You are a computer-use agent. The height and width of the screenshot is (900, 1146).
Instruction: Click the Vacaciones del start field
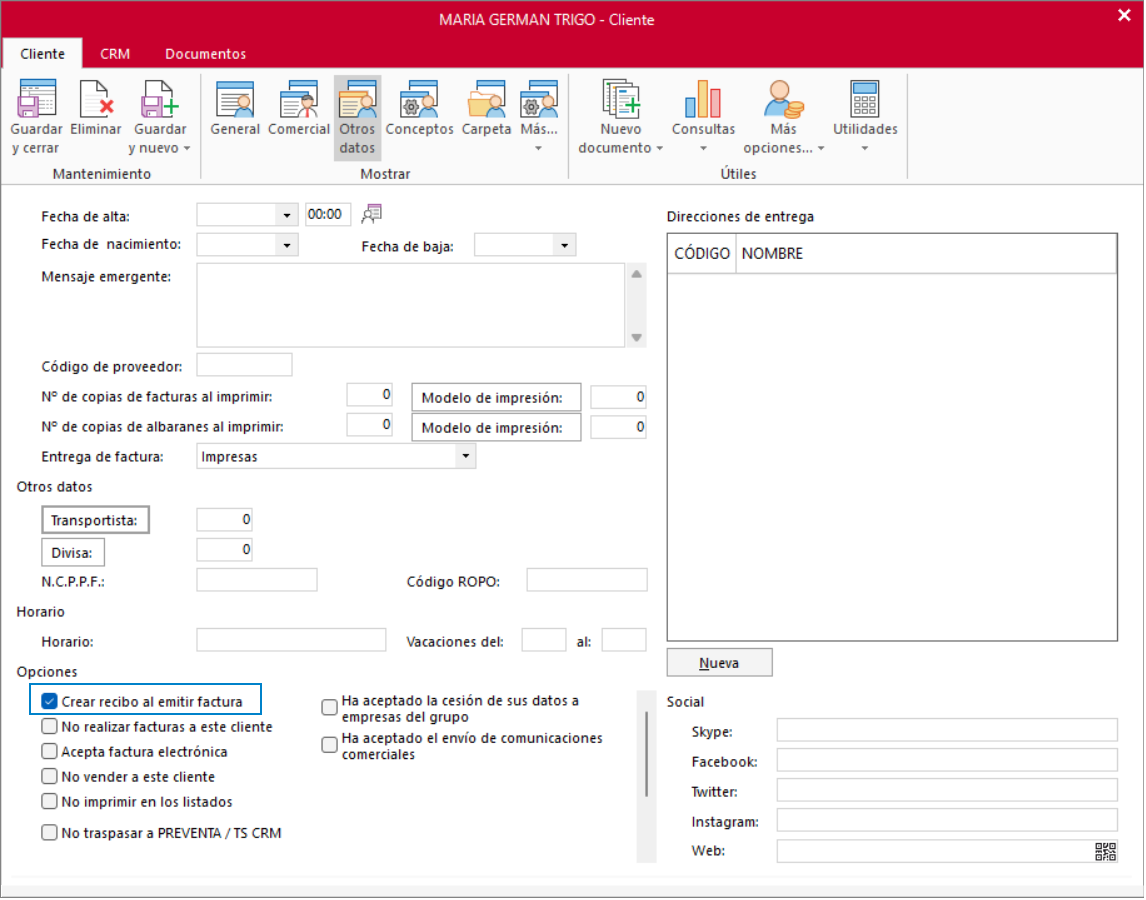(544, 640)
